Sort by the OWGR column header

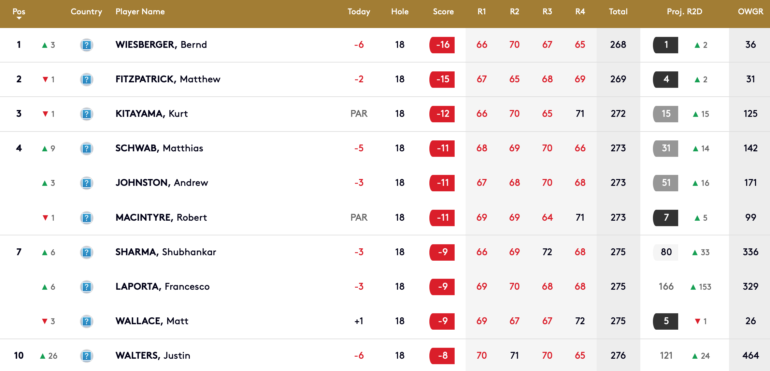750,12
